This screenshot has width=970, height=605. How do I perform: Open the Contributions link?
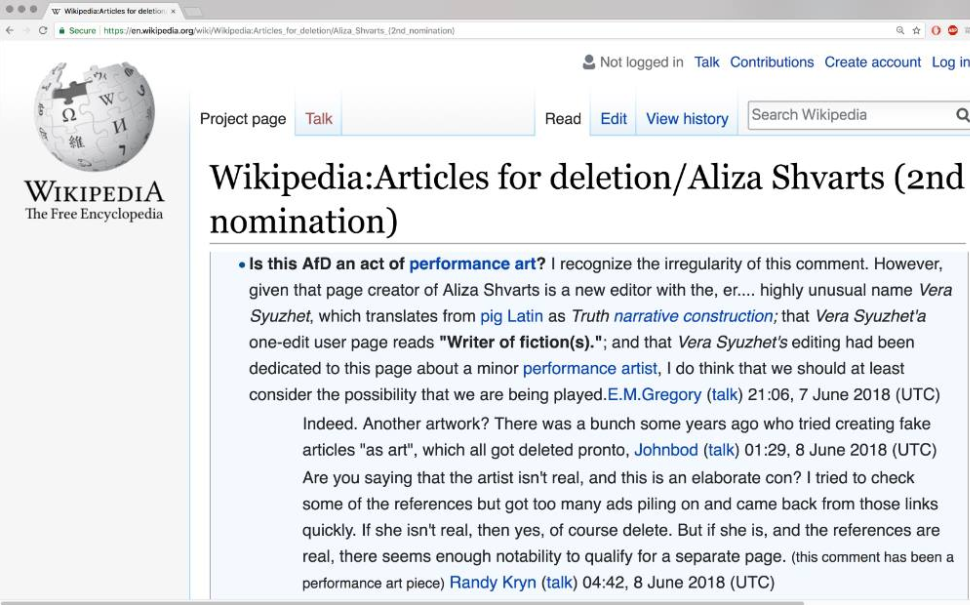(x=772, y=62)
